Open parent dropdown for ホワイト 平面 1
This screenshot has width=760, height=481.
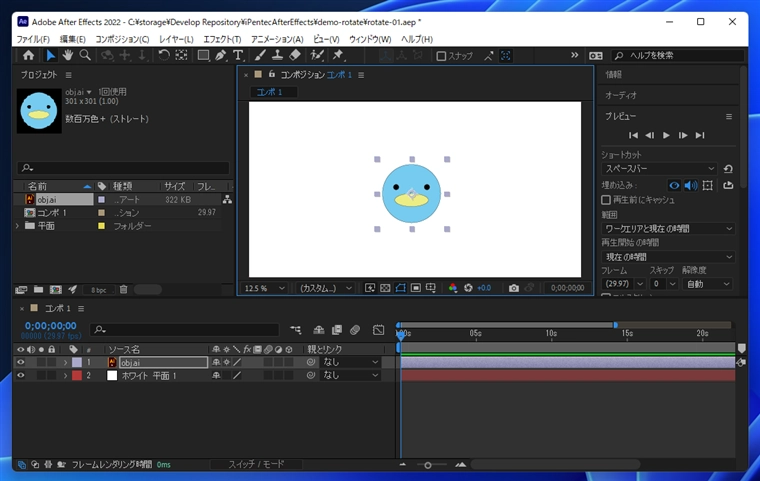pos(349,375)
